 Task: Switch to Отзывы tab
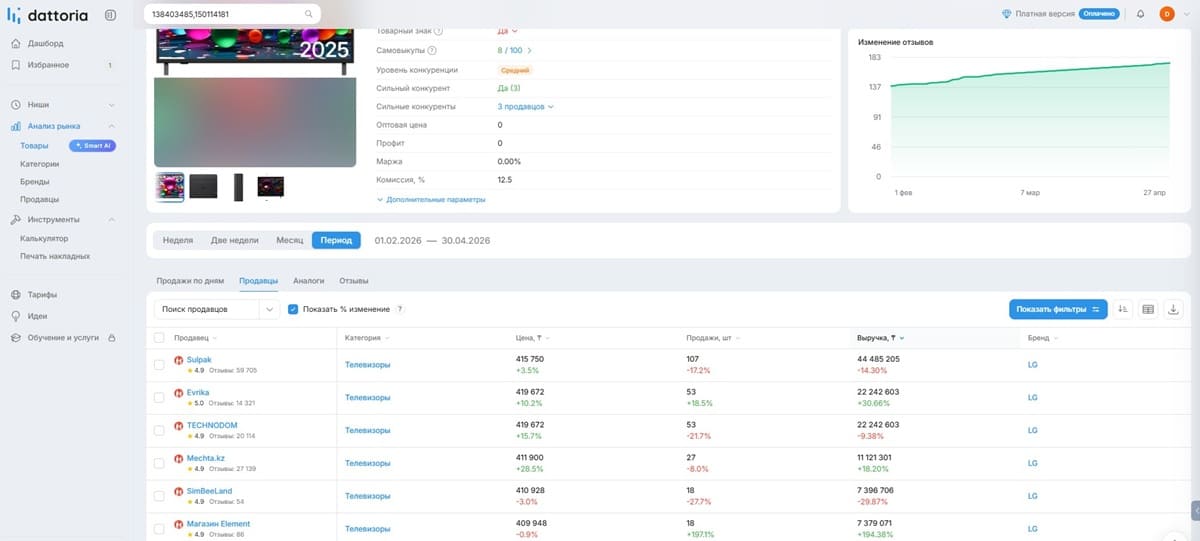click(x=354, y=281)
